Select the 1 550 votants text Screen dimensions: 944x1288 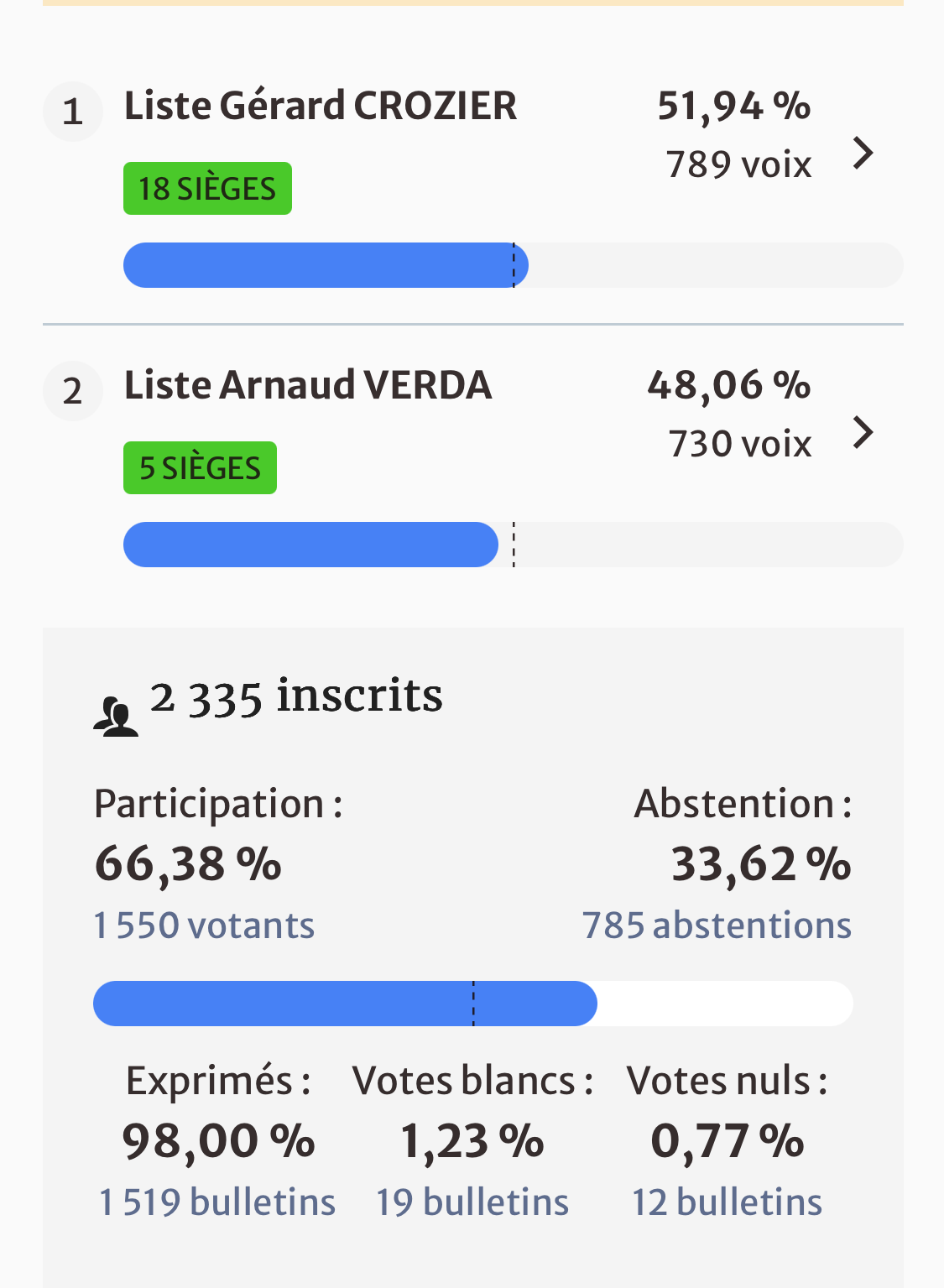(x=204, y=926)
